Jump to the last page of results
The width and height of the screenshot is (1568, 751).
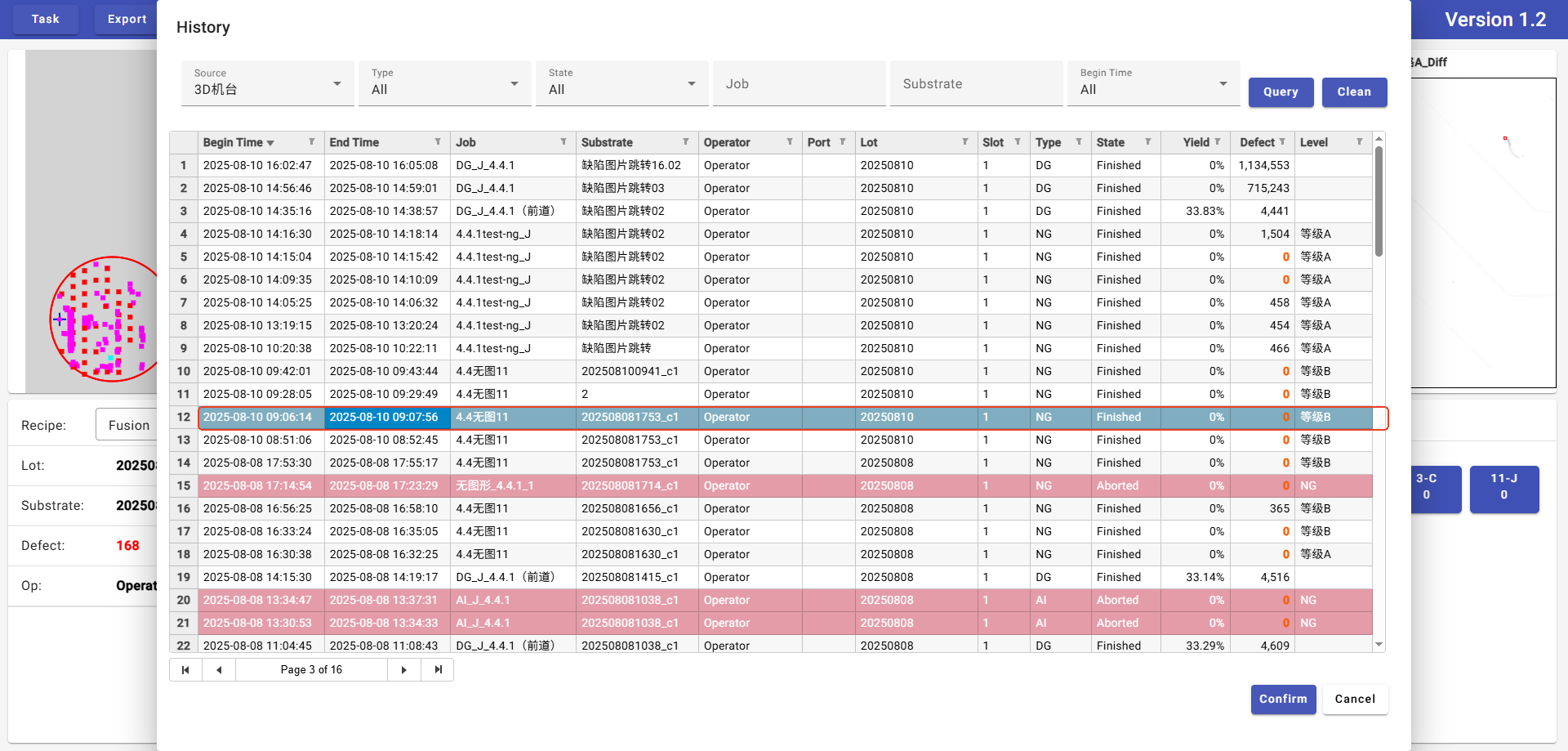438,670
